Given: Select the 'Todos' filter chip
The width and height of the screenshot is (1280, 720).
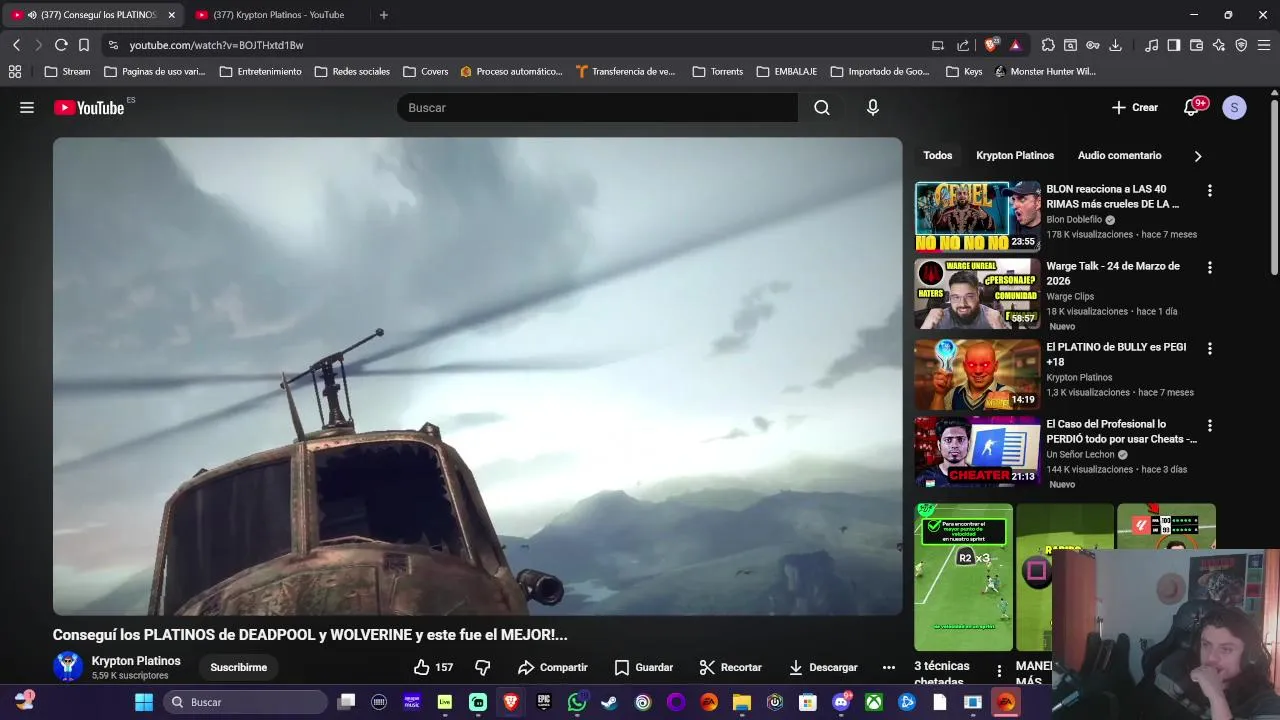Looking at the screenshot, I should (938, 156).
